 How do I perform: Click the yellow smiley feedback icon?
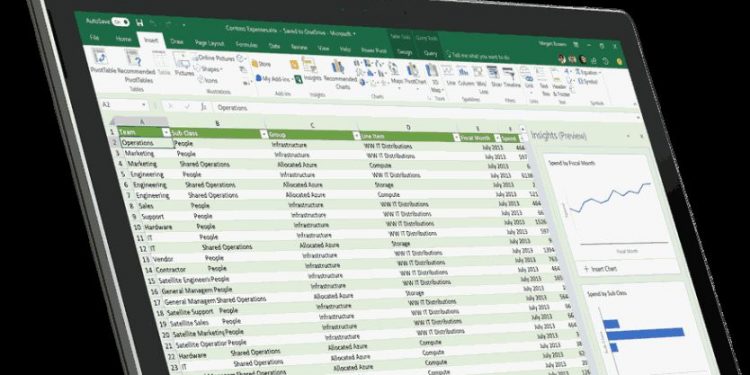(619, 62)
